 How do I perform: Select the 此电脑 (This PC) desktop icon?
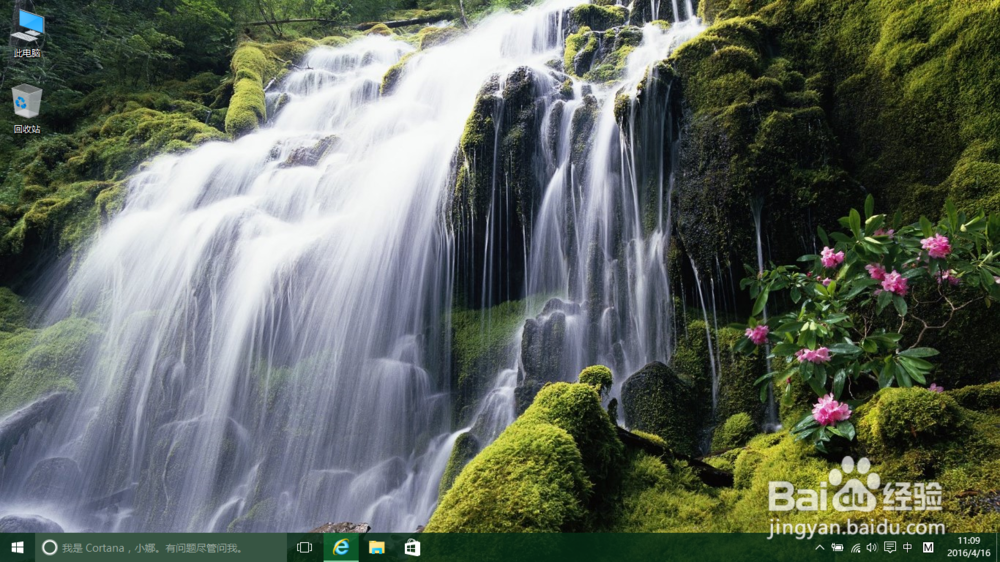(27, 34)
